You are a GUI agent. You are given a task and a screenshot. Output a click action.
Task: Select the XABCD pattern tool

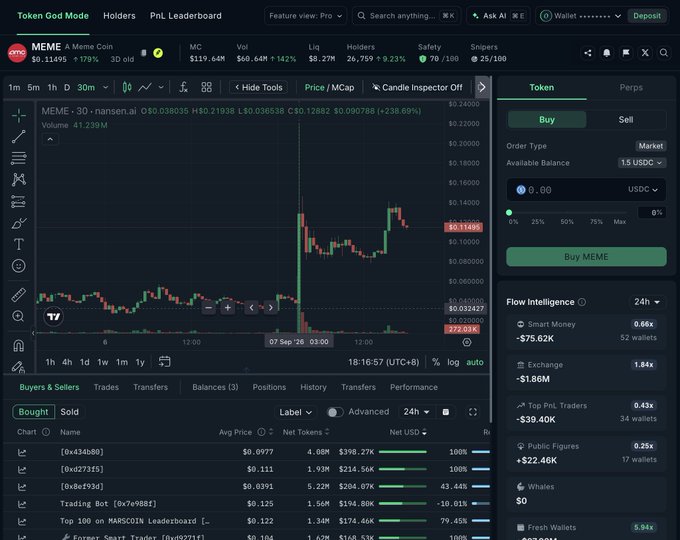[x=18, y=180]
